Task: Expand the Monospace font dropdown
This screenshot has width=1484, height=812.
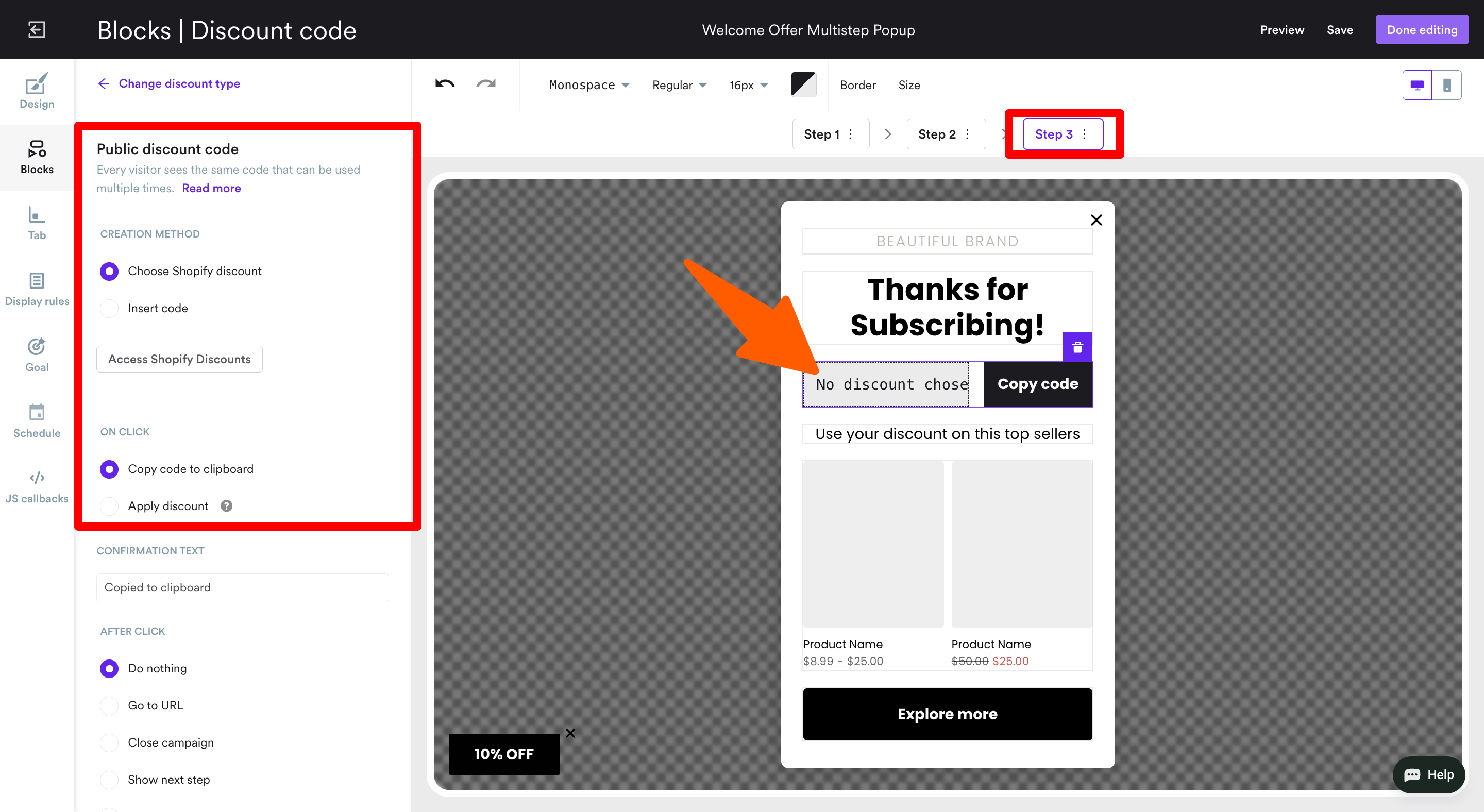Action: coord(589,85)
